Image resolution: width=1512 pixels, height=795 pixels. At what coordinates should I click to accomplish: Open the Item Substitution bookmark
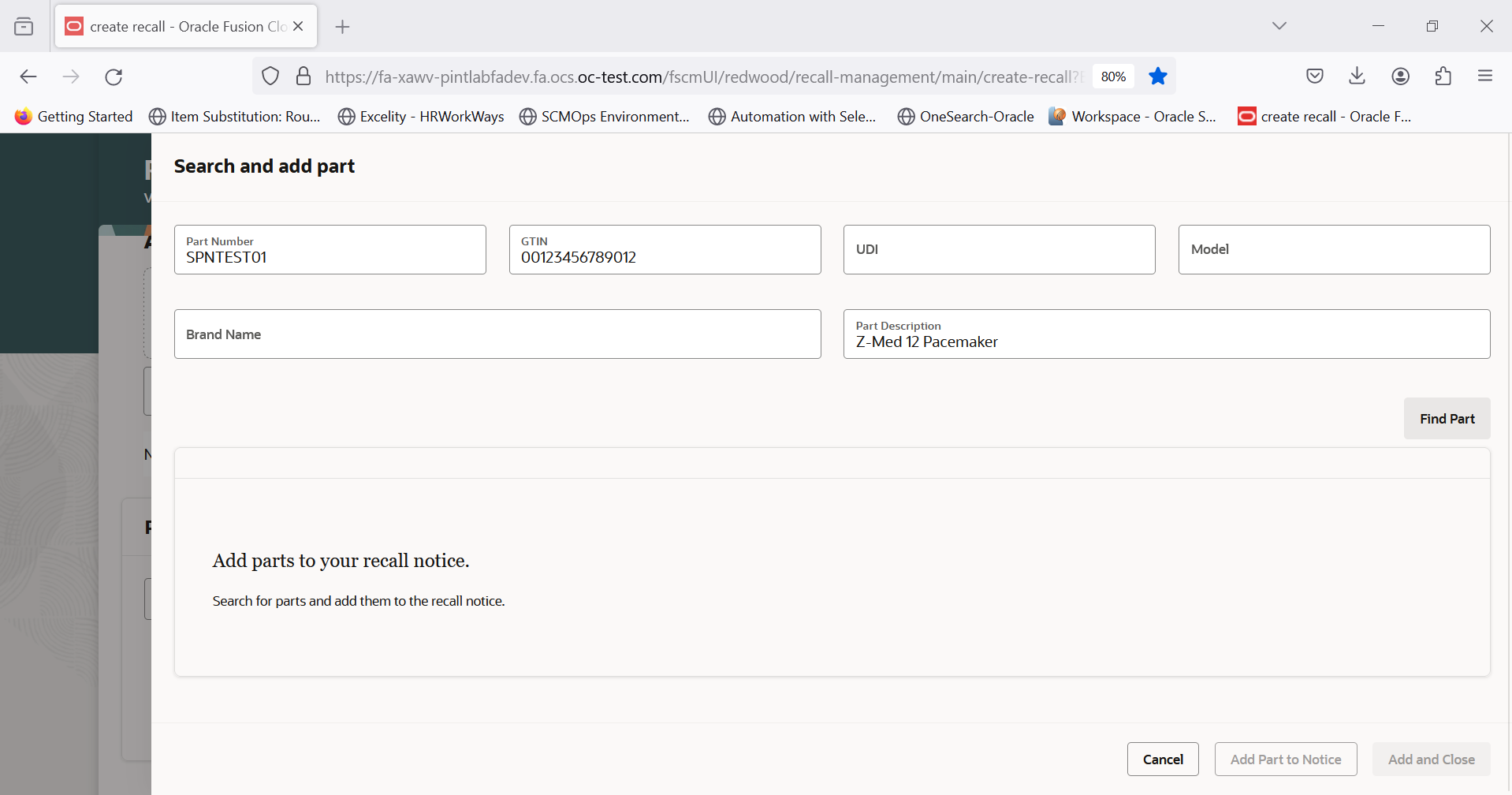[235, 117]
